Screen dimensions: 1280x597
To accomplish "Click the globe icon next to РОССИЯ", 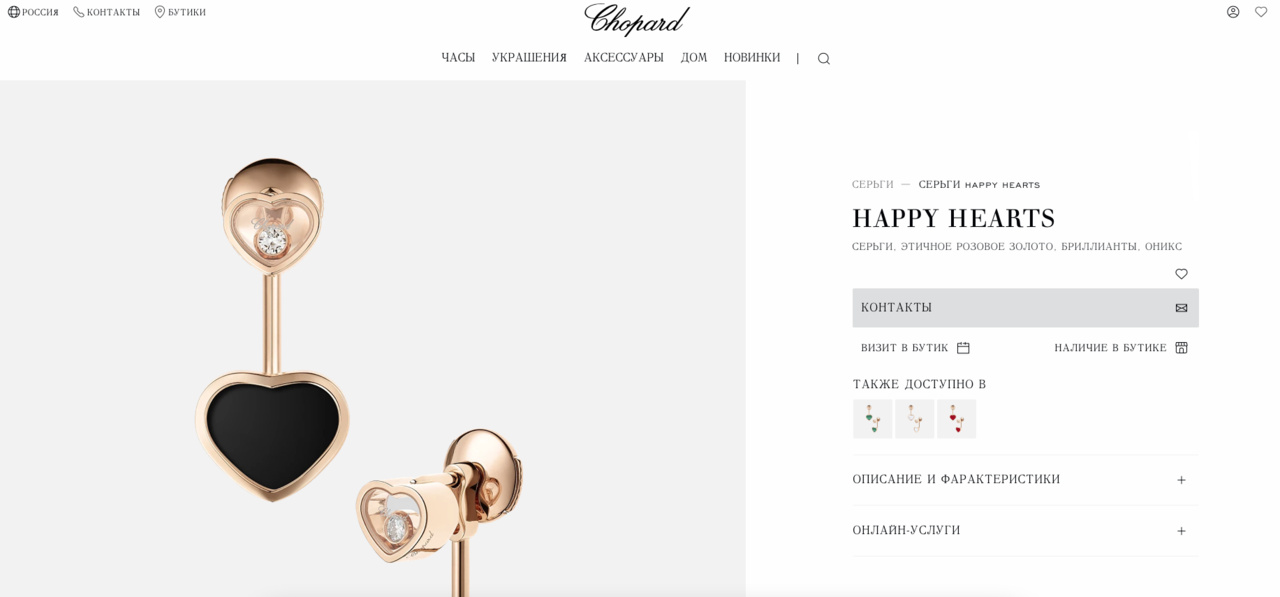I will 14,12.
